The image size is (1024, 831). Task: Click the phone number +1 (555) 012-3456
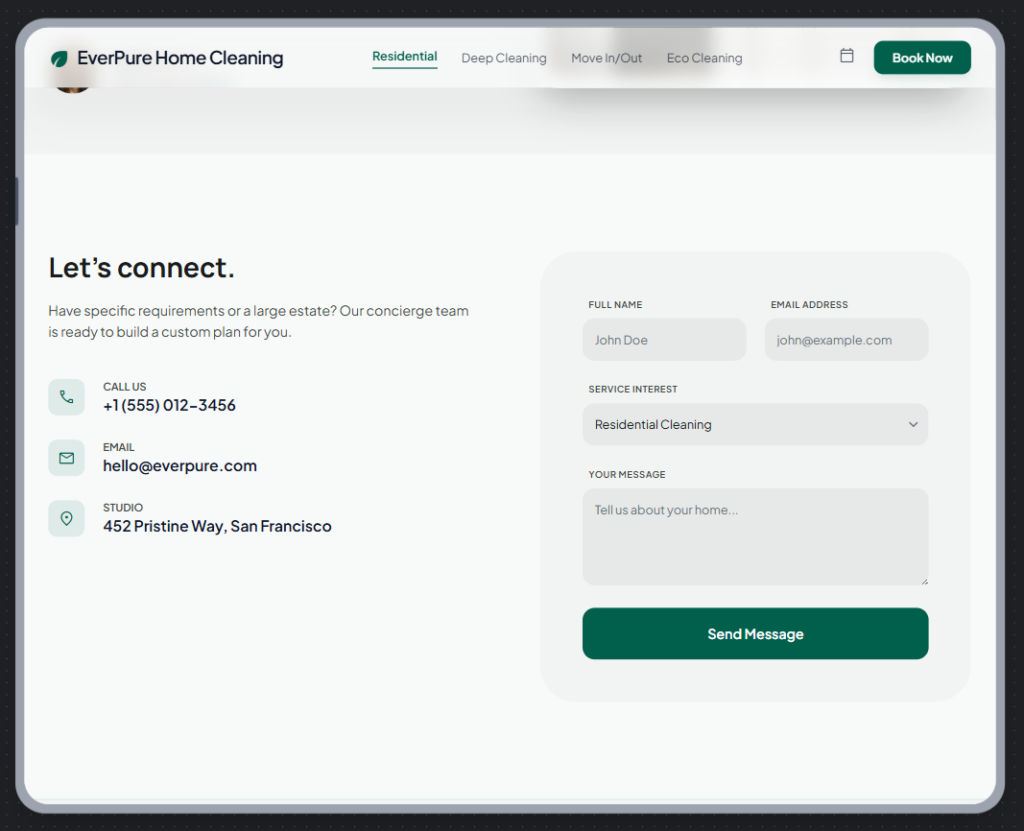[169, 405]
